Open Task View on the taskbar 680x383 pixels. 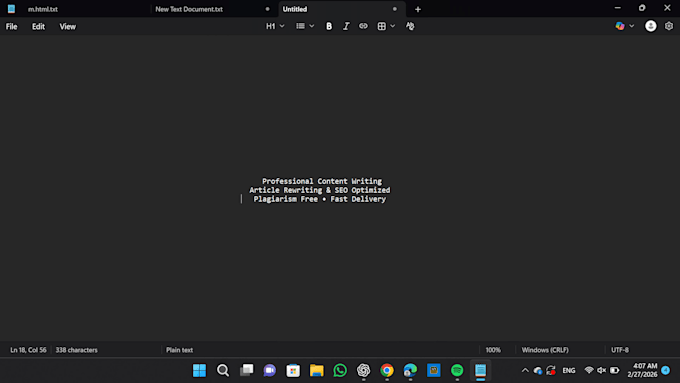click(246, 370)
